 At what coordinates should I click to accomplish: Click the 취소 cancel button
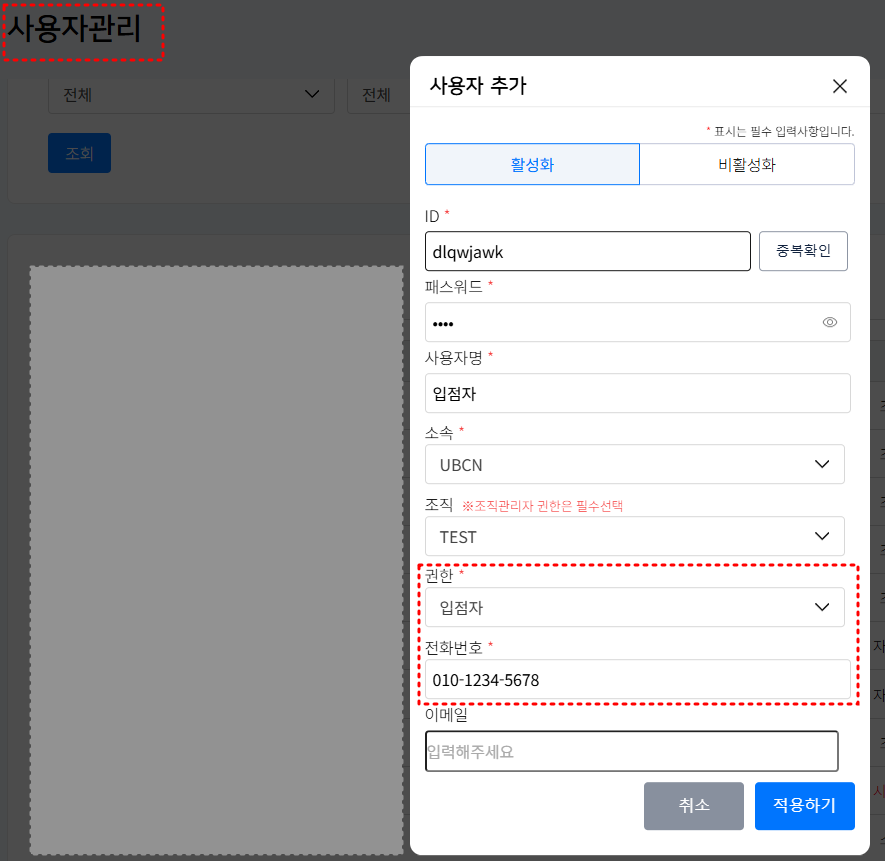[x=693, y=806]
